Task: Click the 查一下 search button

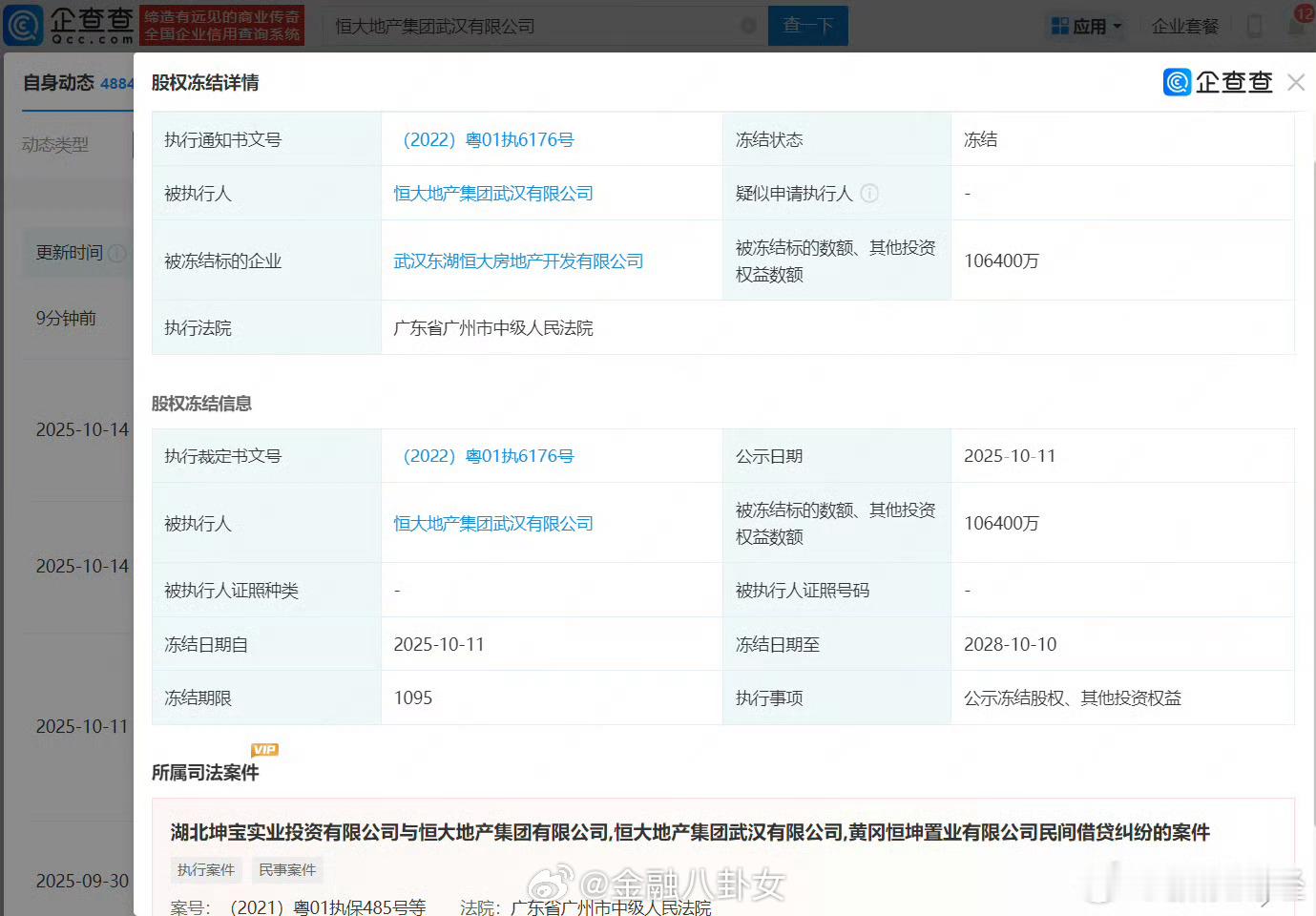Action: [808, 26]
